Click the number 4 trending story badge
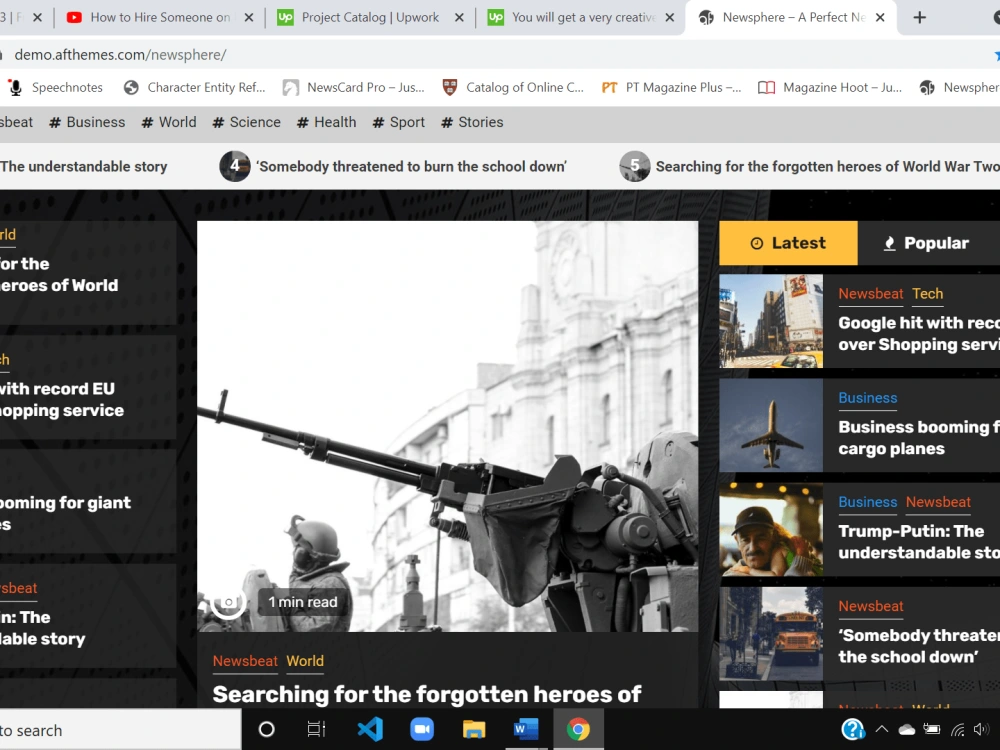This screenshot has height=750, width=1000. pyautogui.click(x=235, y=166)
